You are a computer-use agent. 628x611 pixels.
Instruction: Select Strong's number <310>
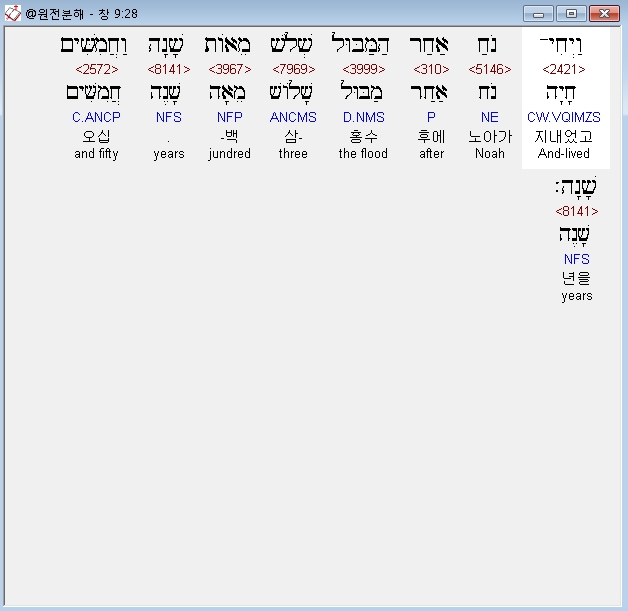point(431,69)
